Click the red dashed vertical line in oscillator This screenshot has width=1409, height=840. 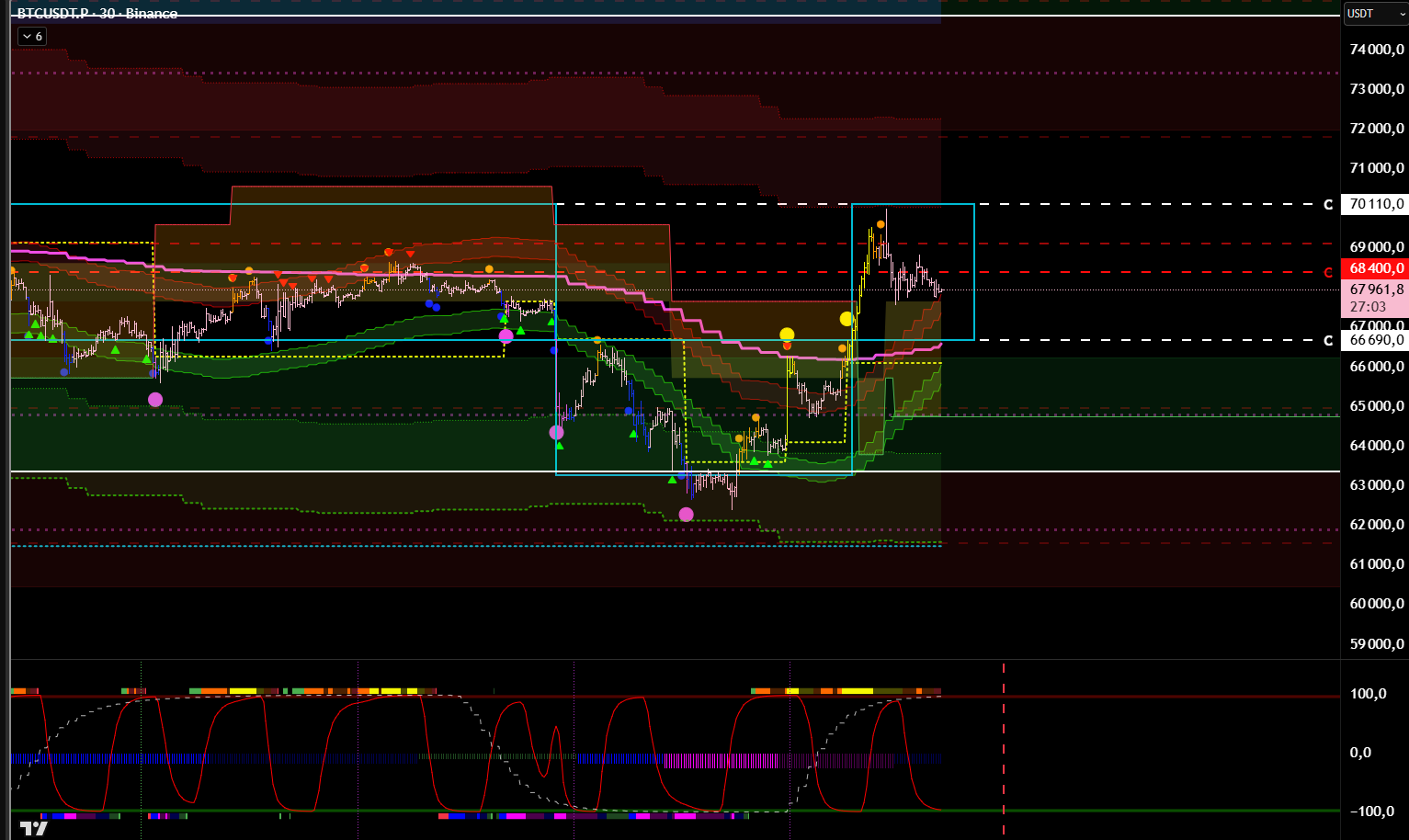(1004, 744)
